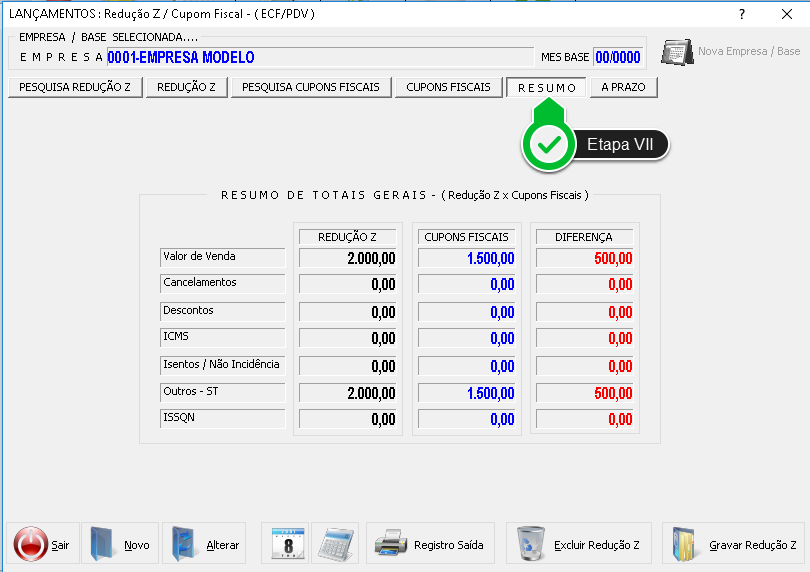The height and width of the screenshot is (572, 810).
Task: Select the PESQUISA CUPONS FISCAIS tab
Action: pyautogui.click(x=311, y=88)
